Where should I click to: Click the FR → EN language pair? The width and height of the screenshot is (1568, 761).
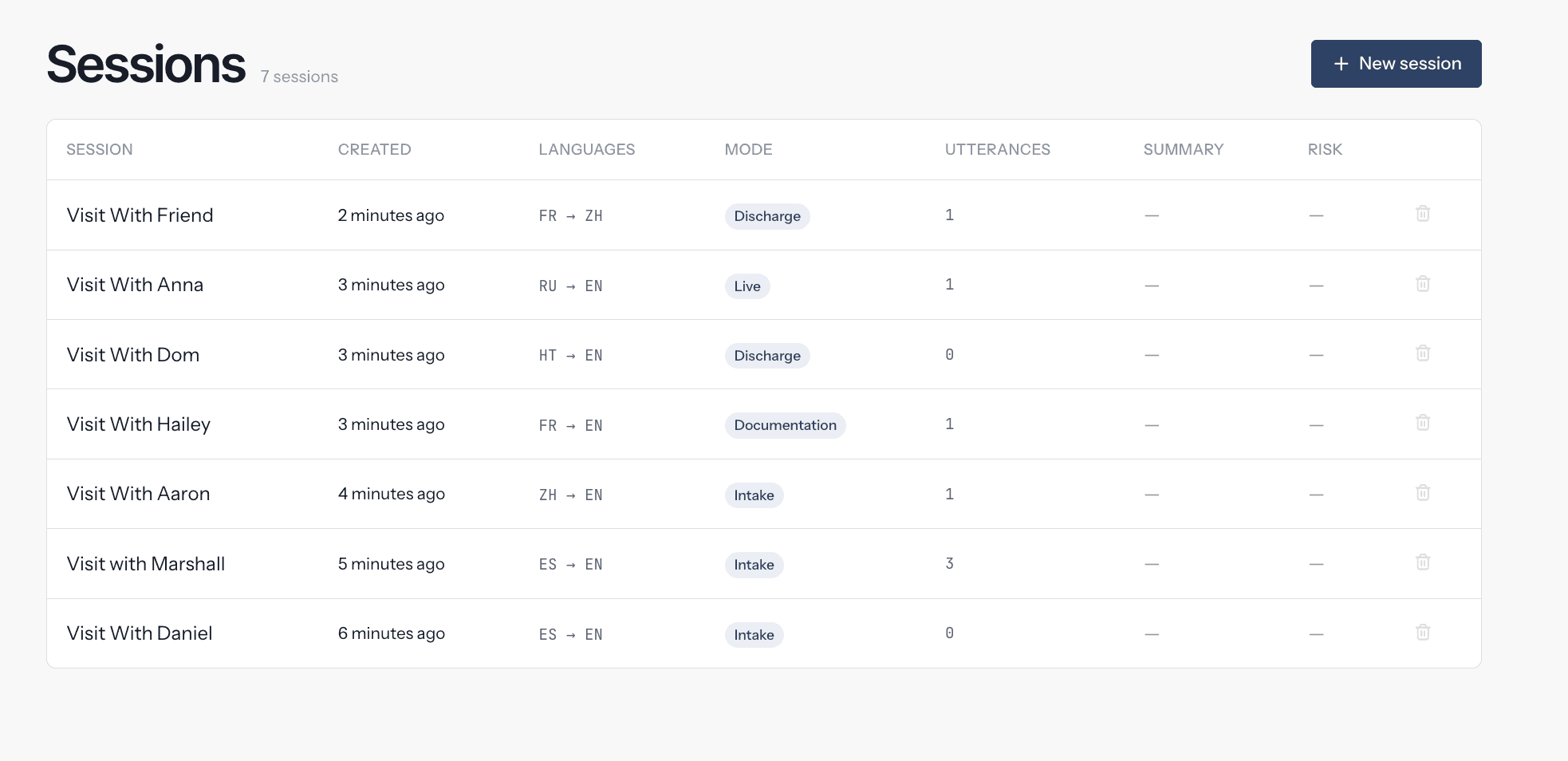571,425
